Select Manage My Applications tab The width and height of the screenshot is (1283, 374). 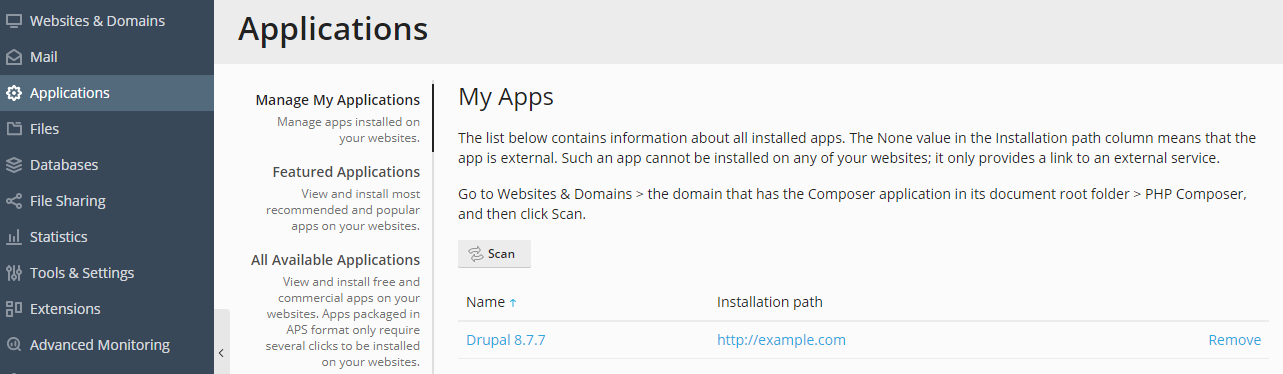point(338,100)
